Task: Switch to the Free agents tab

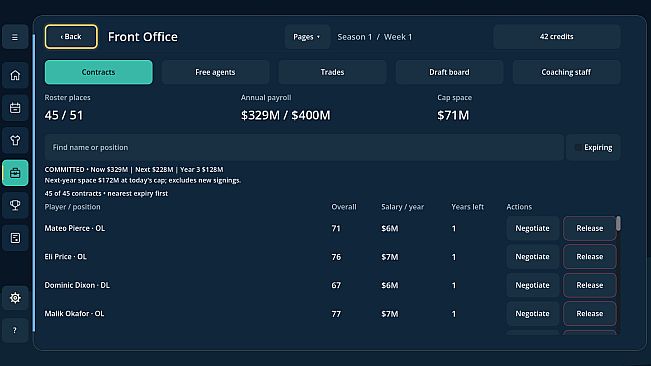Action: [x=215, y=72]
